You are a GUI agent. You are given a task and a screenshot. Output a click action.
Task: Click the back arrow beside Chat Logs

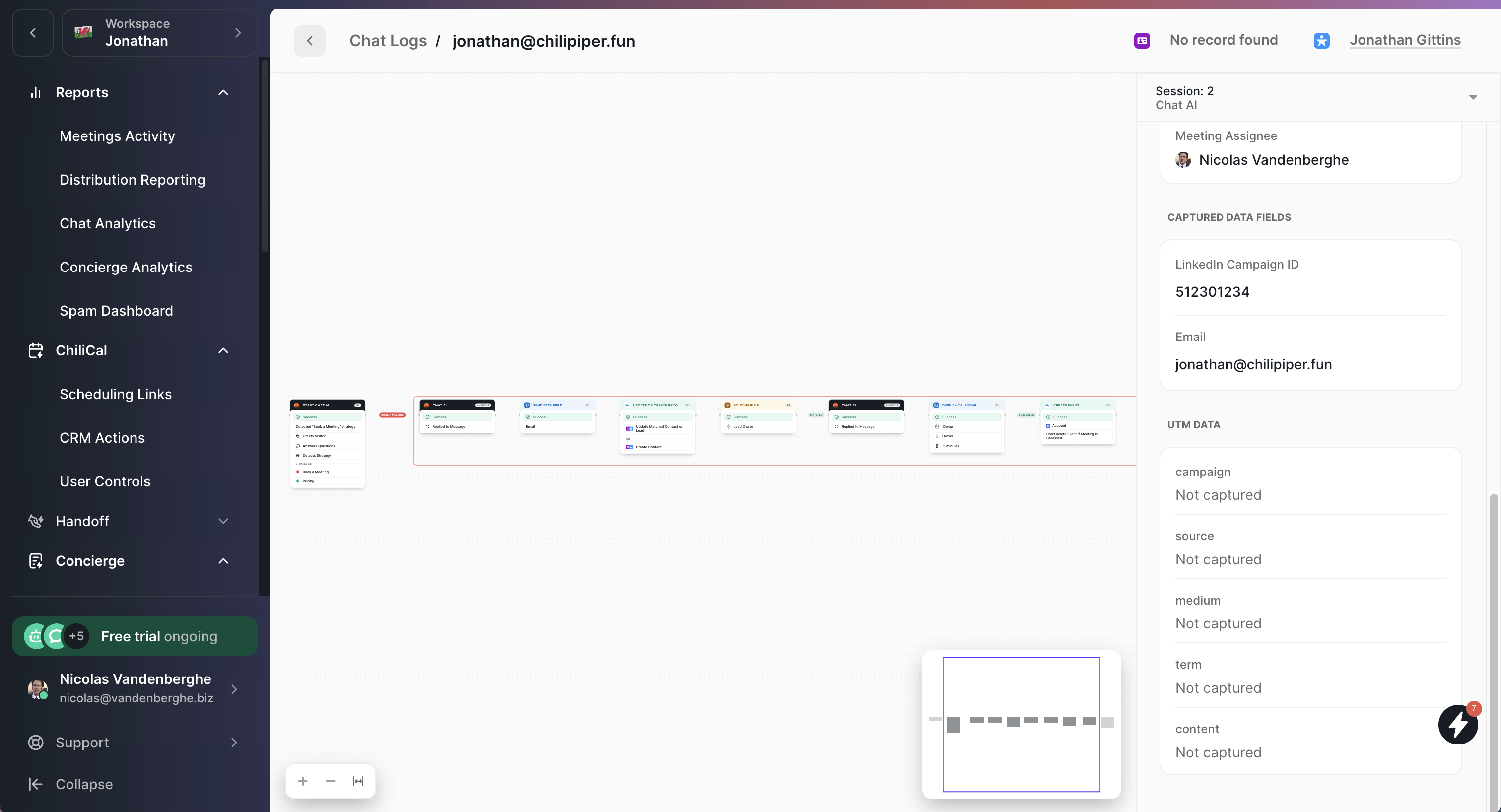(309, 41)
